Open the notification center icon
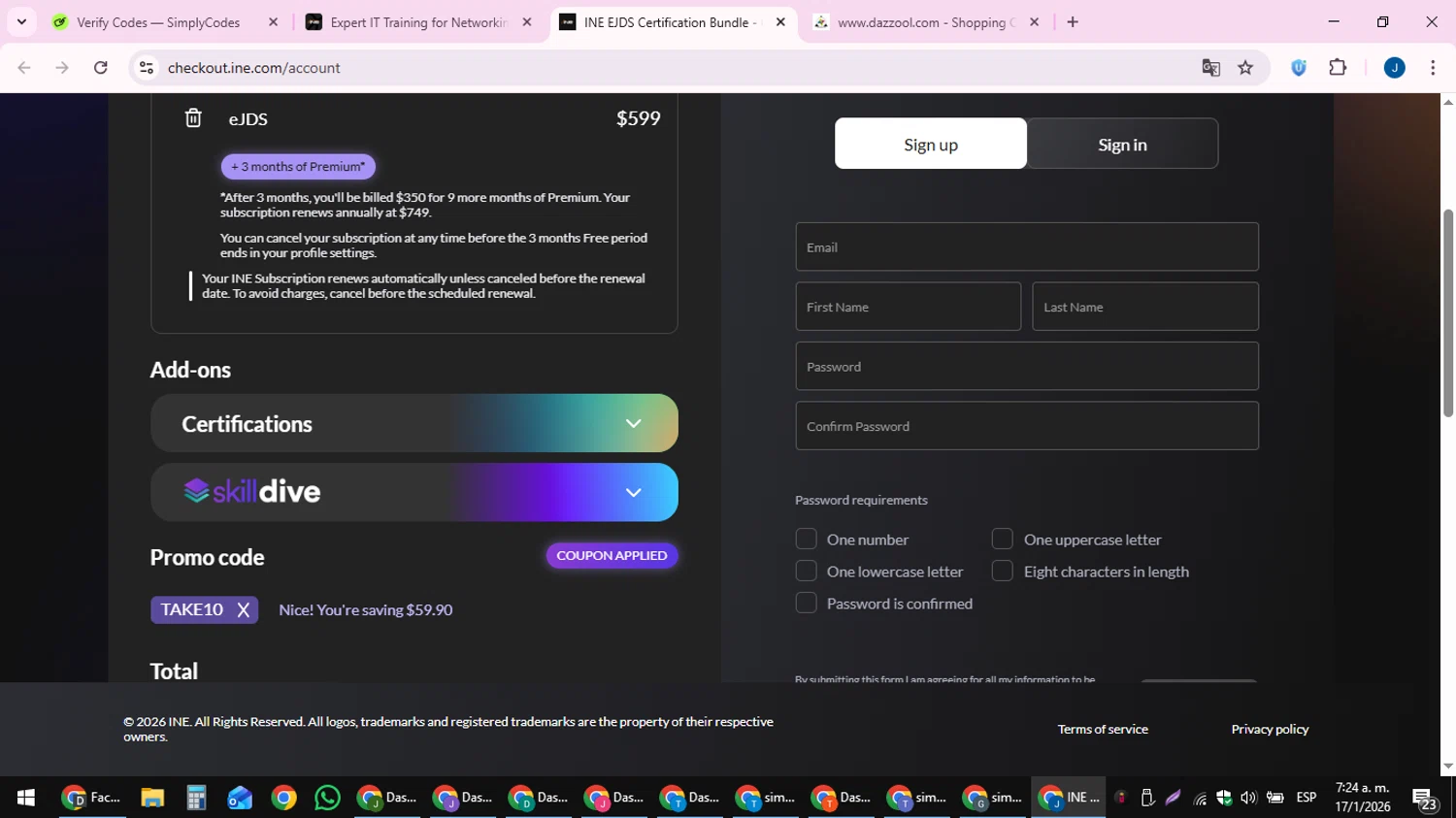 click(x=1424, y=799)
